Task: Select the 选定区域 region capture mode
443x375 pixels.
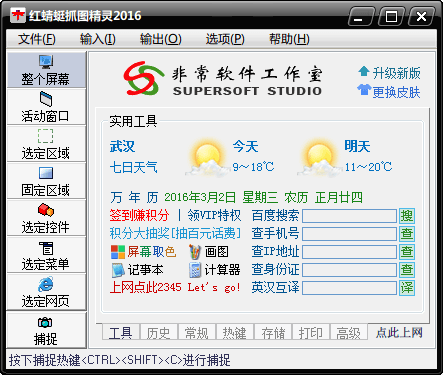Action: tap(46, 144)
